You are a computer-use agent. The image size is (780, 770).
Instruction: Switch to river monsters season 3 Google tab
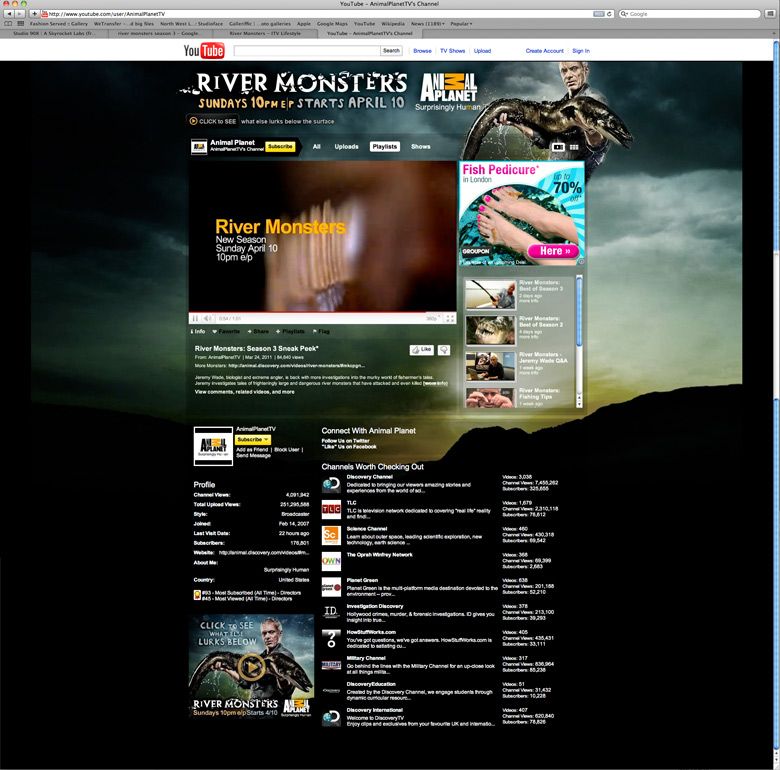(159, 33)
